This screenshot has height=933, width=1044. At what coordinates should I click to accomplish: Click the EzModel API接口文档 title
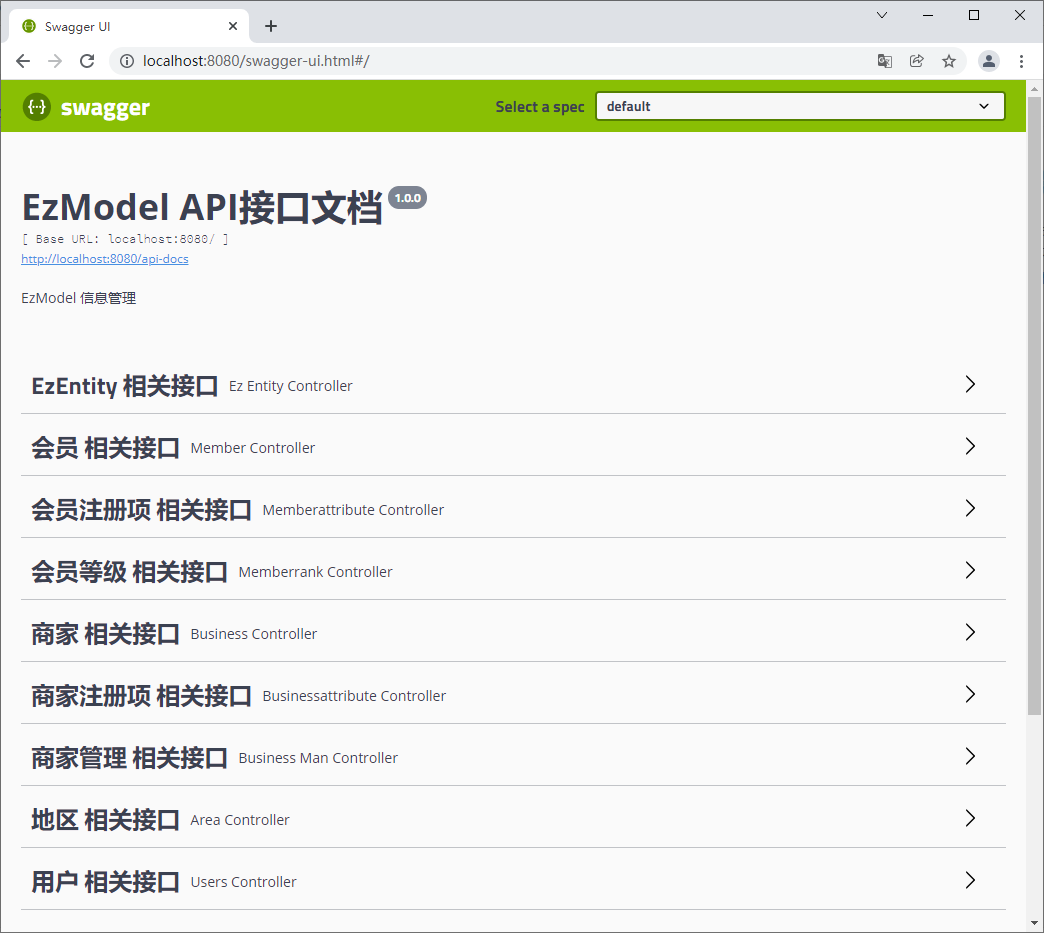(202, 206)
